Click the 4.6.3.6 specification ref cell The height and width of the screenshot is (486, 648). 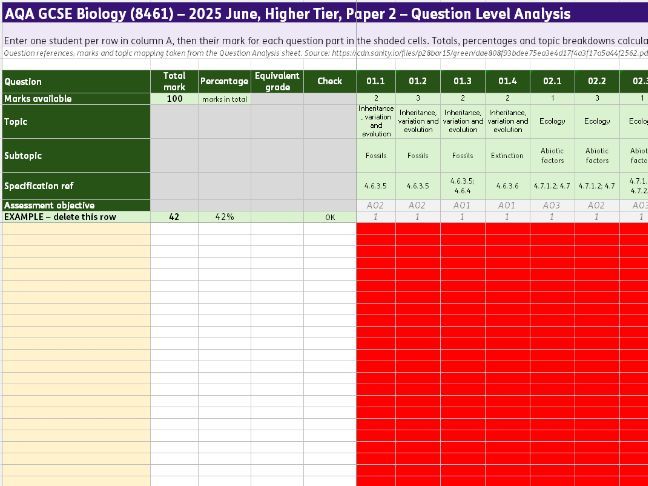(x=507, y=186)
